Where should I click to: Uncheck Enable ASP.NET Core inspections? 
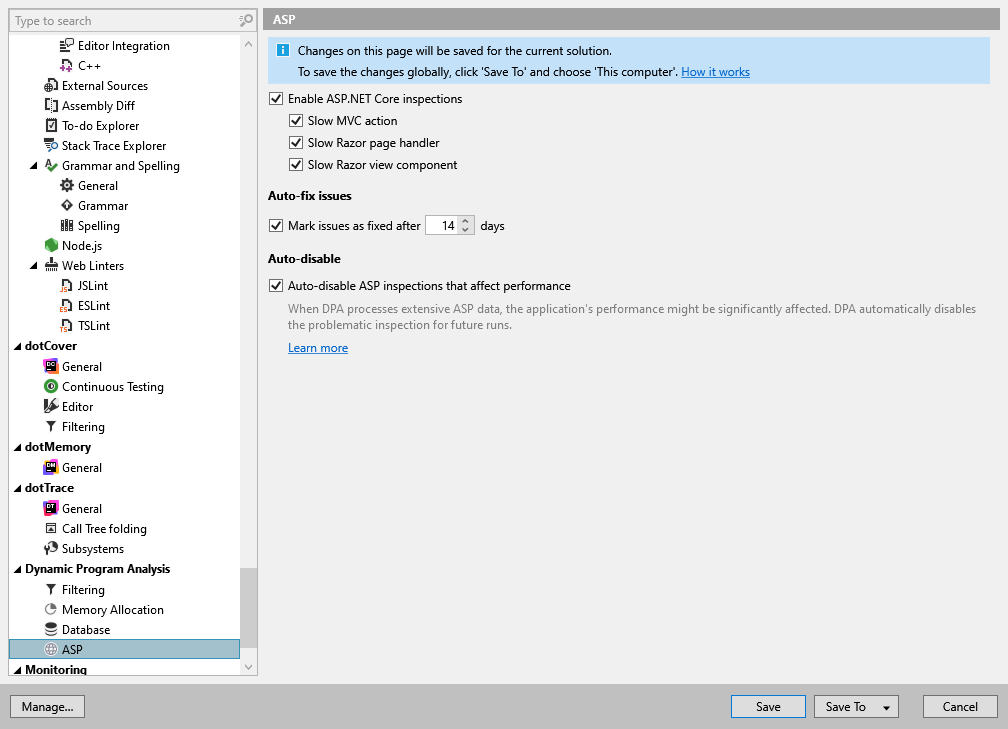[x=276, y=98]
